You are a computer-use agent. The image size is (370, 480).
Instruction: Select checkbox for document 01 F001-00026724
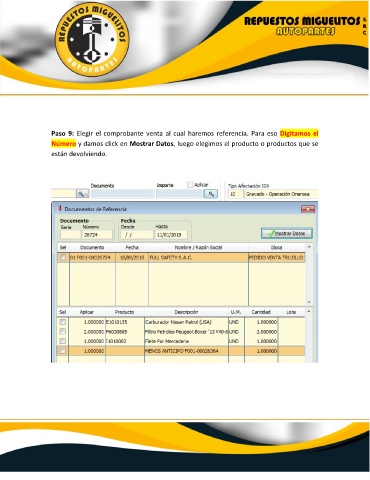point(63,258)
